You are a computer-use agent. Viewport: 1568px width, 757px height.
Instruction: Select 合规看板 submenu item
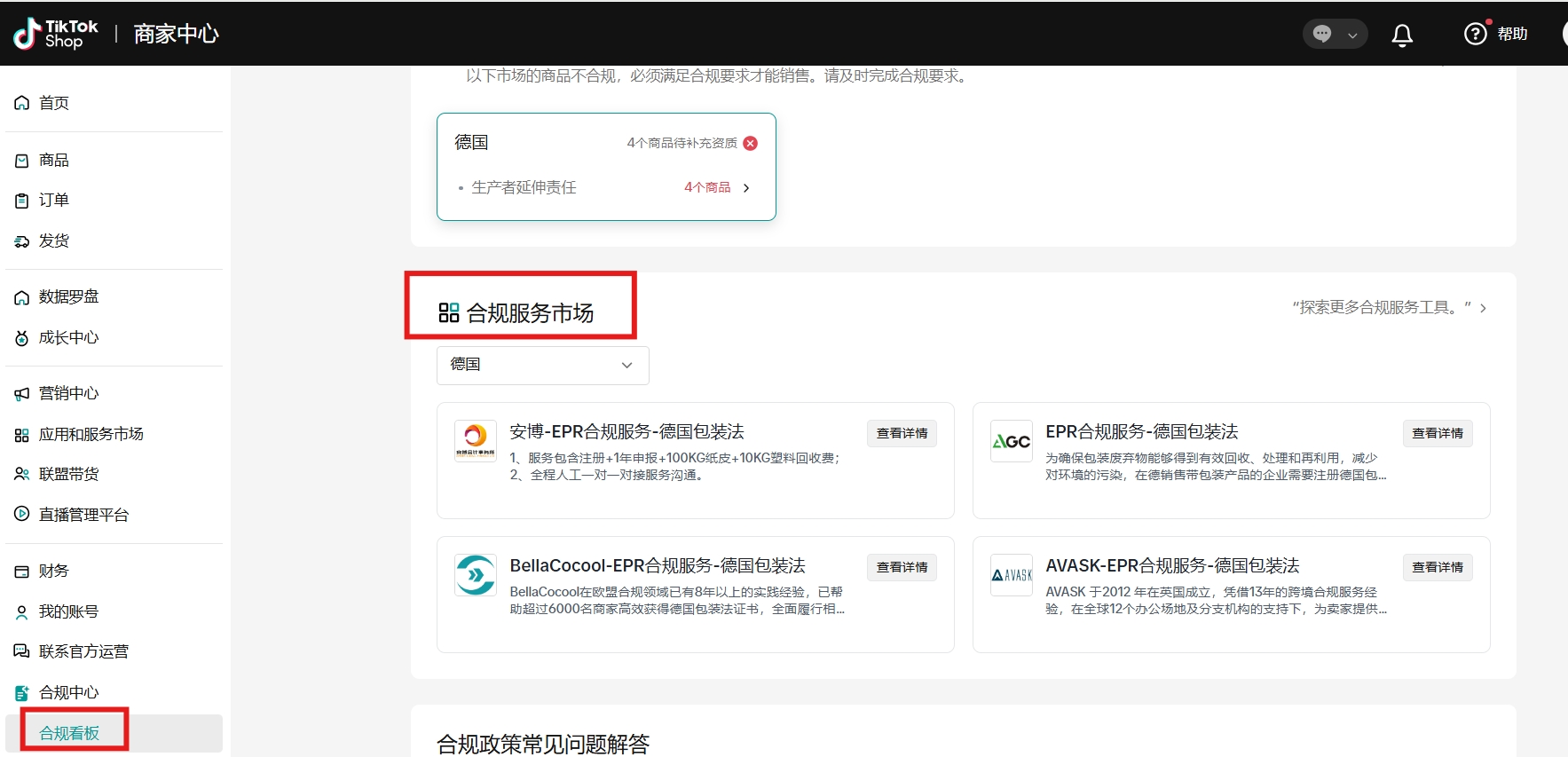69,733
